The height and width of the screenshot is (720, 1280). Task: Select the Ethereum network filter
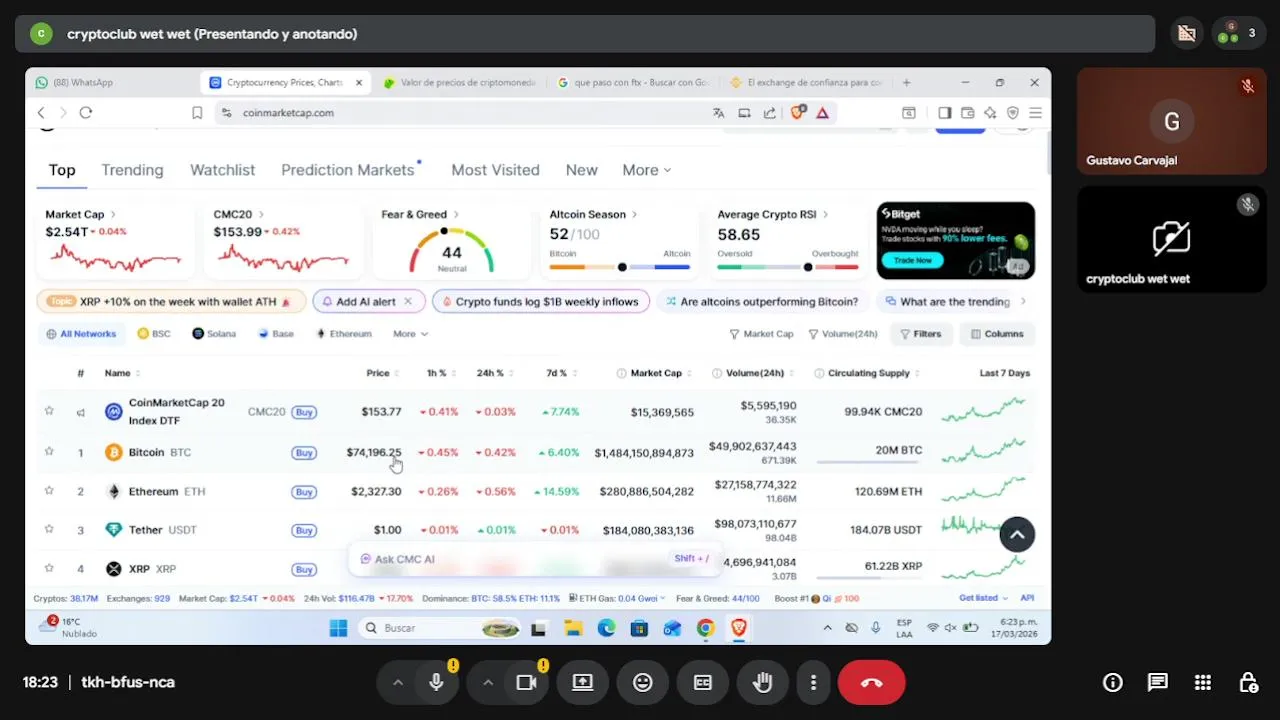pyautogui.click(x=343, y=334)
